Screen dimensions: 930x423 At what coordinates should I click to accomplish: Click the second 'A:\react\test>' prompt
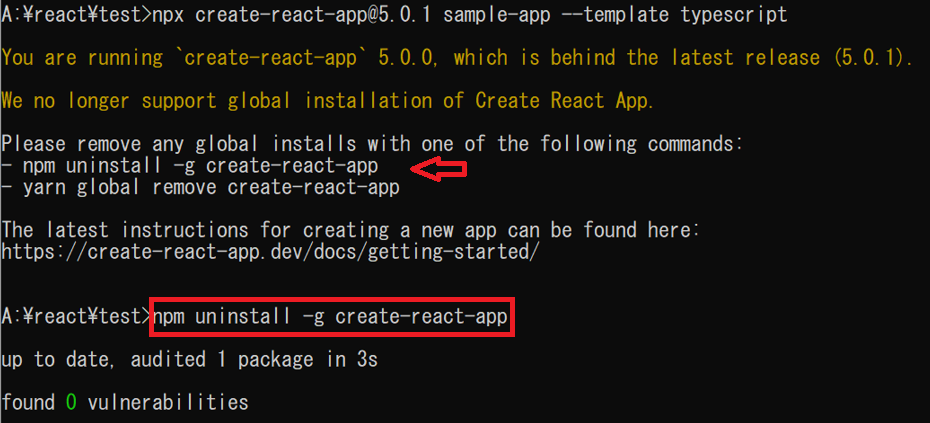tap(75, 318)
